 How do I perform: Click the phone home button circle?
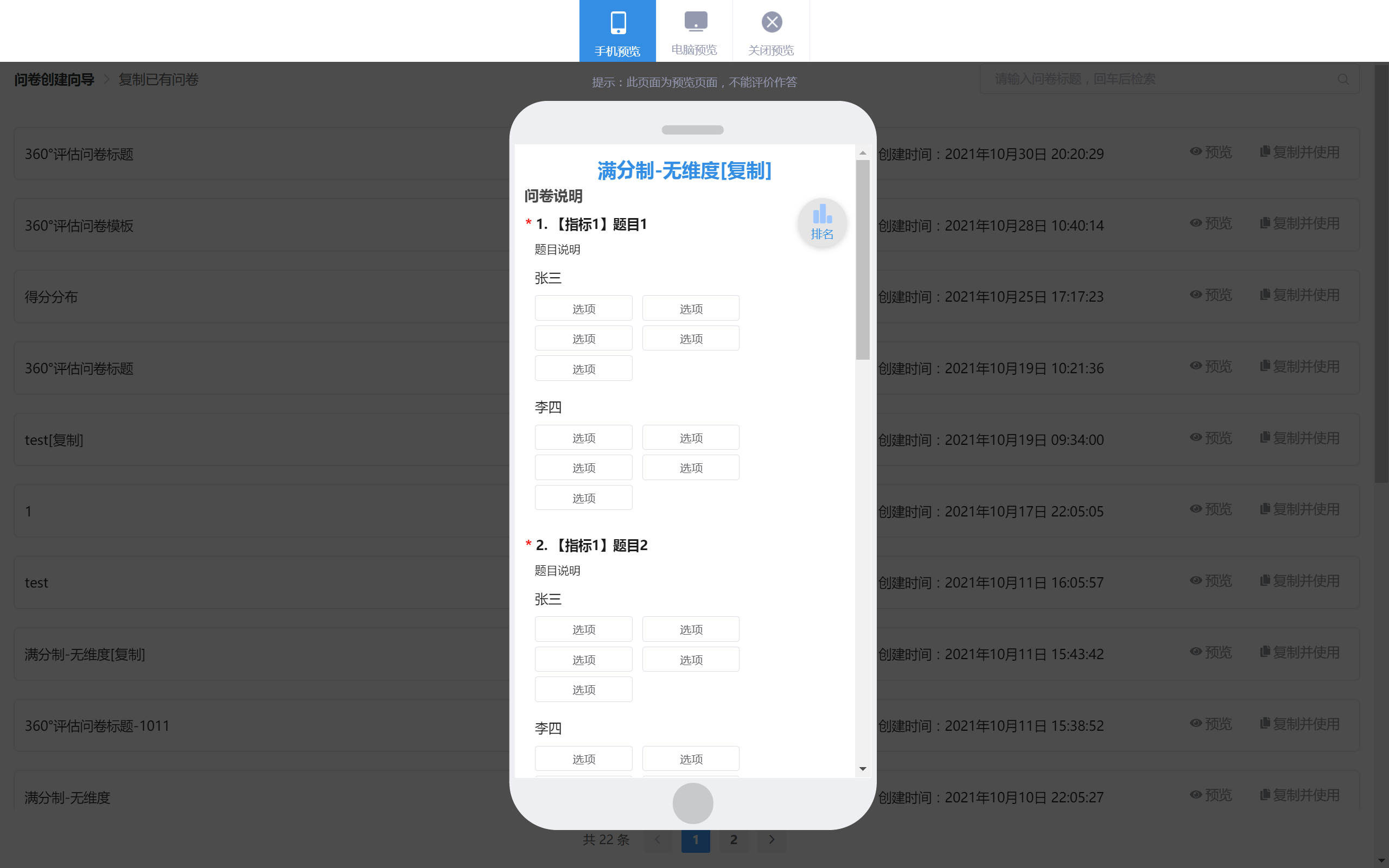click(693, 803)
